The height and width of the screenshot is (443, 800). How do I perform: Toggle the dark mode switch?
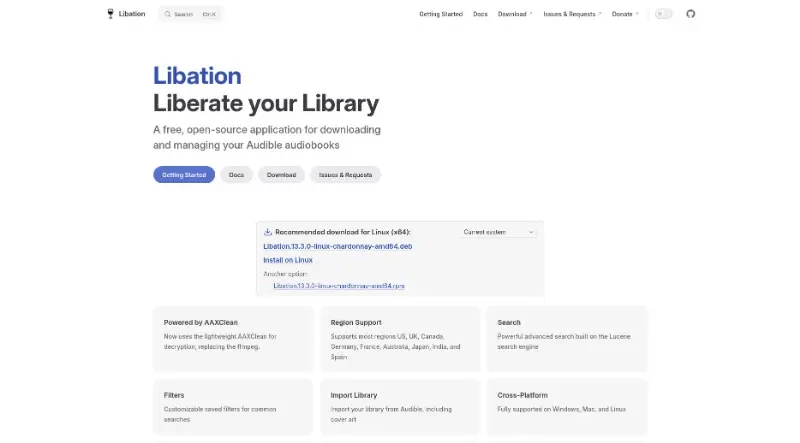click(664, 14)
